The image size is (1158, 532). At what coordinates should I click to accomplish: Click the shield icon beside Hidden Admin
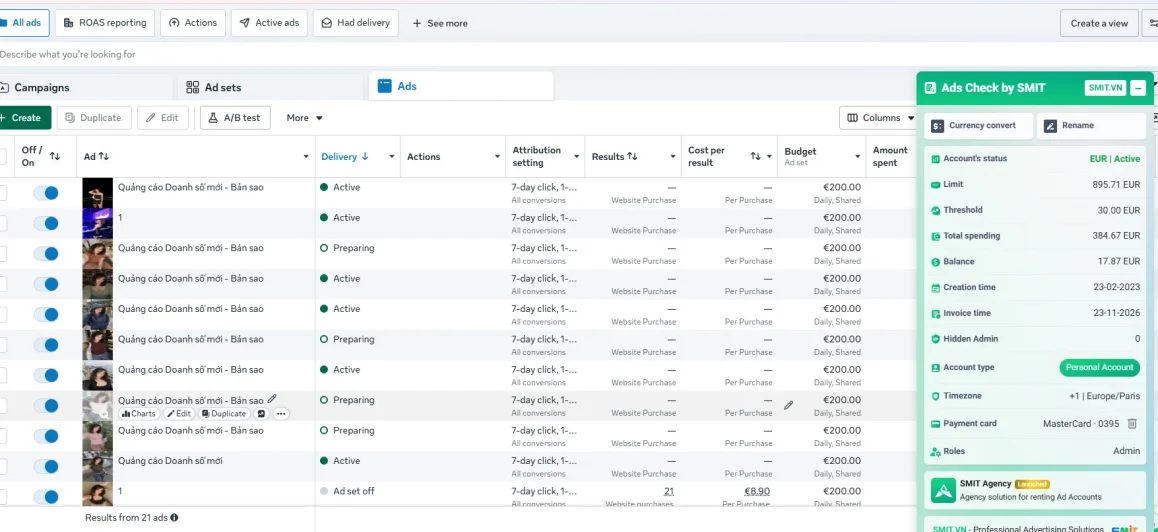tap(935, 339)
